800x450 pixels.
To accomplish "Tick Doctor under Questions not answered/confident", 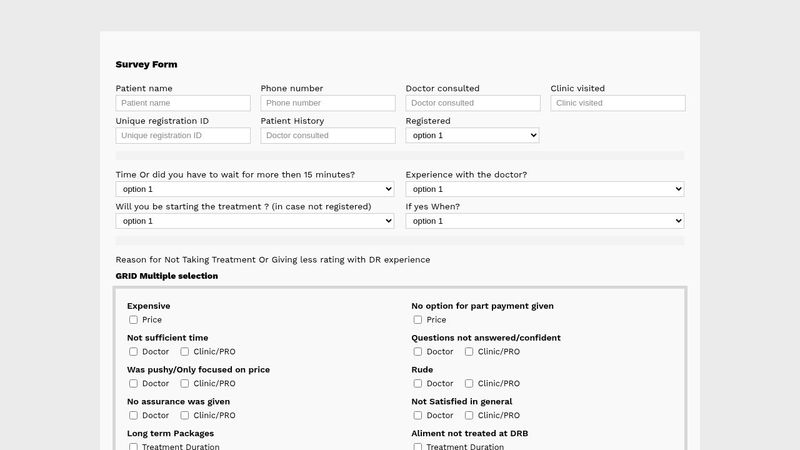I will (x=418, y=352).
